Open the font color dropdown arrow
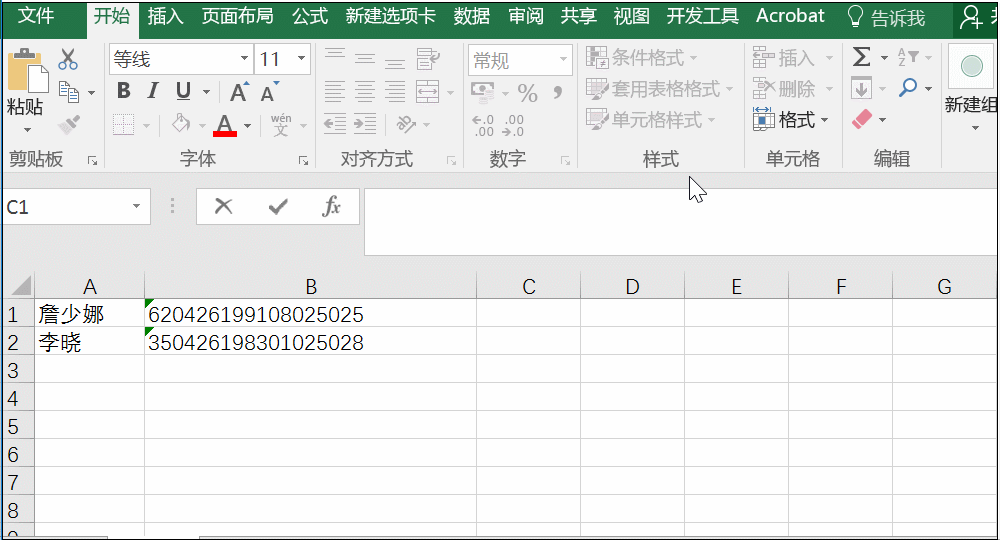Viewport: 1000px width, 540px height. (247, 126)
